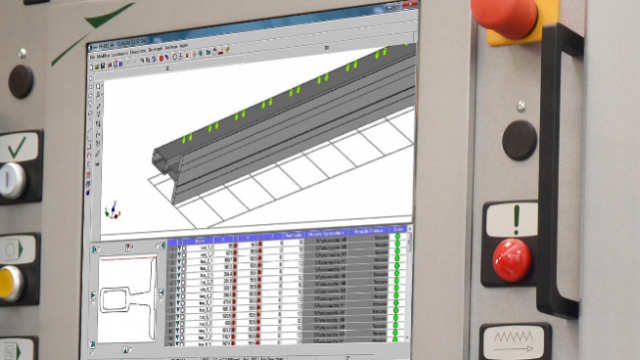Viewport: 640px width, 360px height.
Task: Click the green Stato indicator in row 10
Action: pyautogui.click(x=396, y=303)
